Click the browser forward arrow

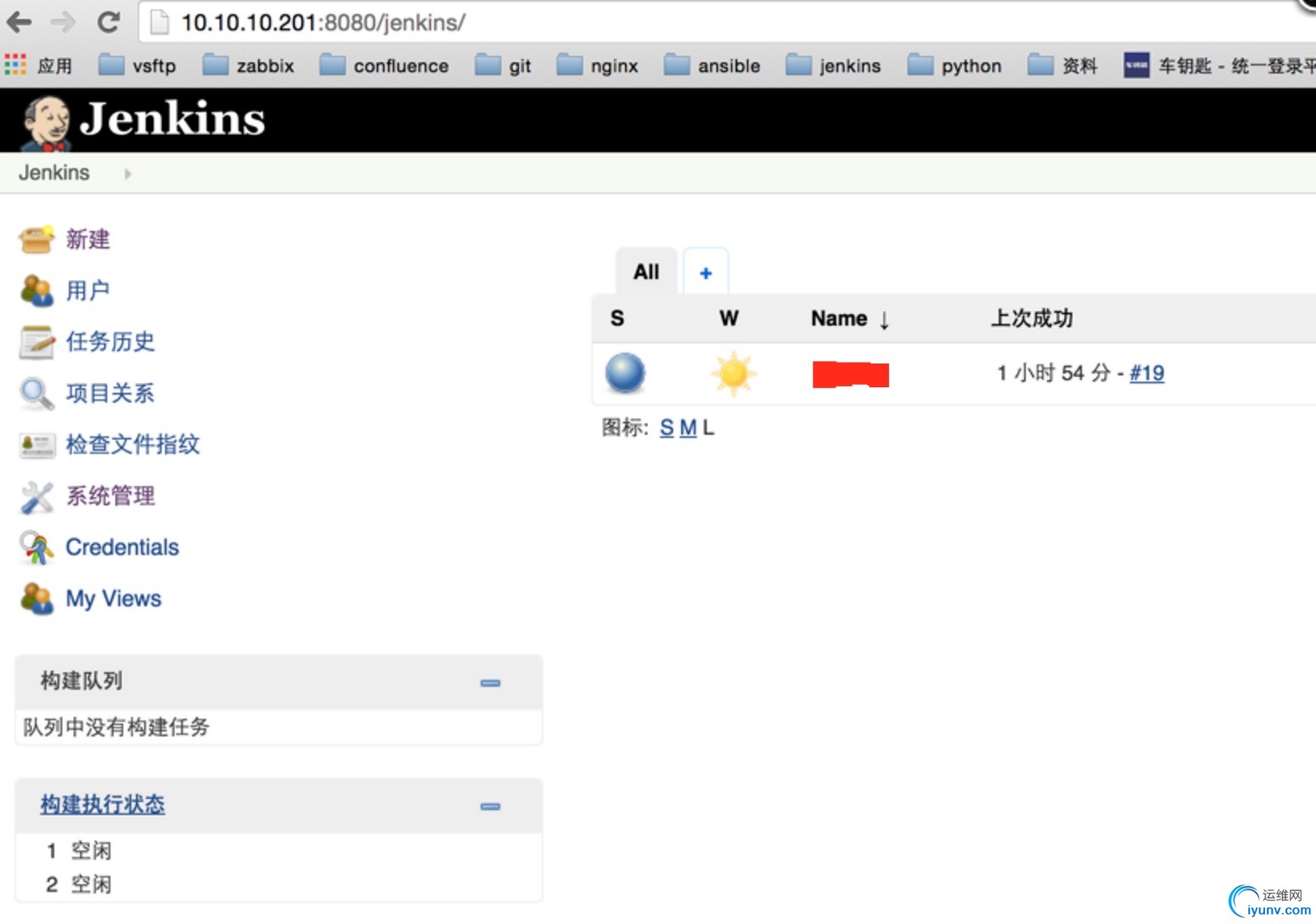coord(63,22)
